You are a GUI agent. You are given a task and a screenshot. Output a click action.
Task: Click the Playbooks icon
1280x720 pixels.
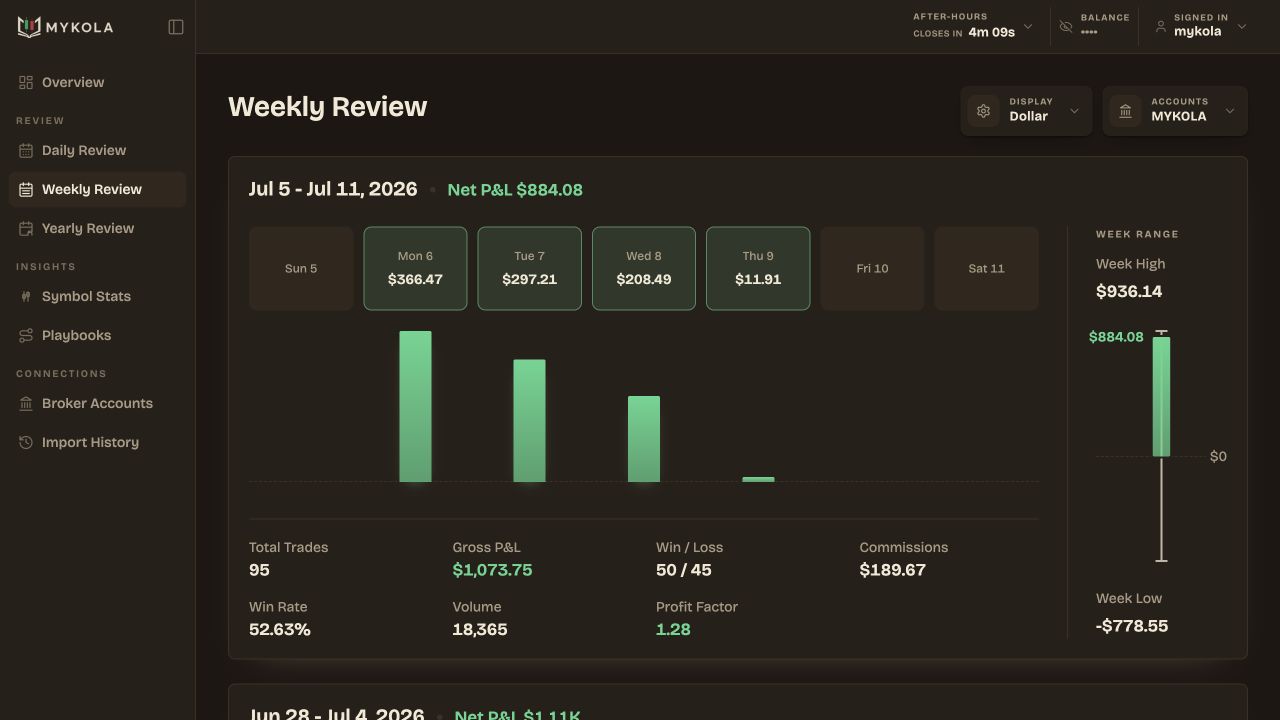pyautogui.click(x=26, y=335)
